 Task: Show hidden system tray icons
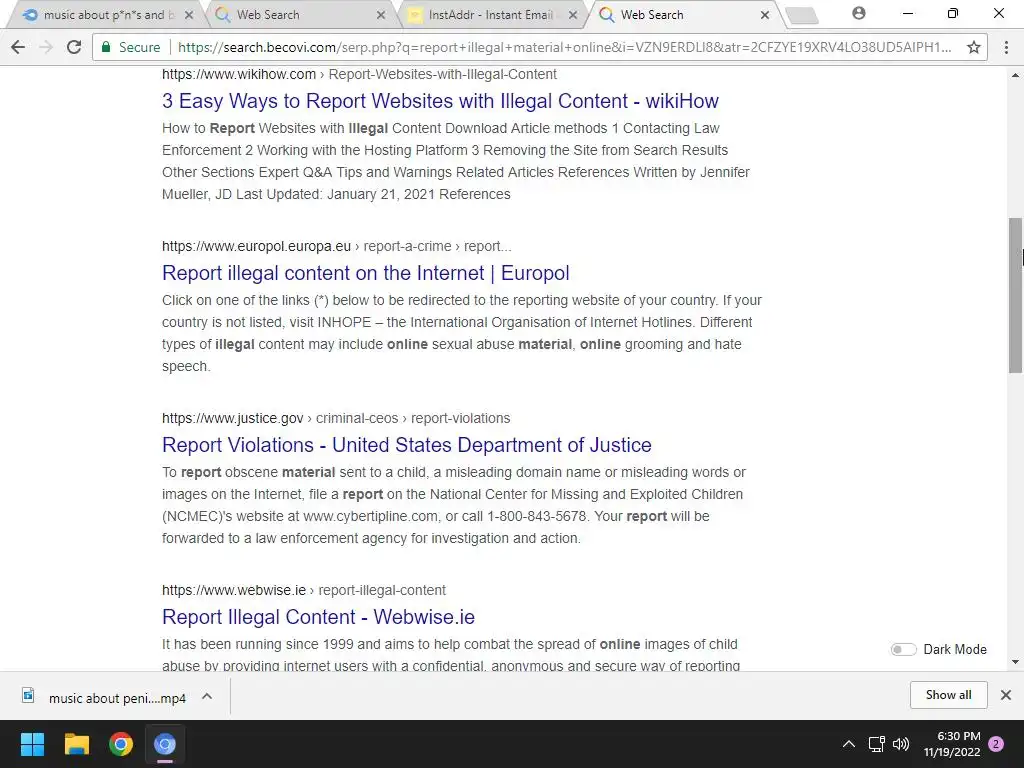point(848,744)
